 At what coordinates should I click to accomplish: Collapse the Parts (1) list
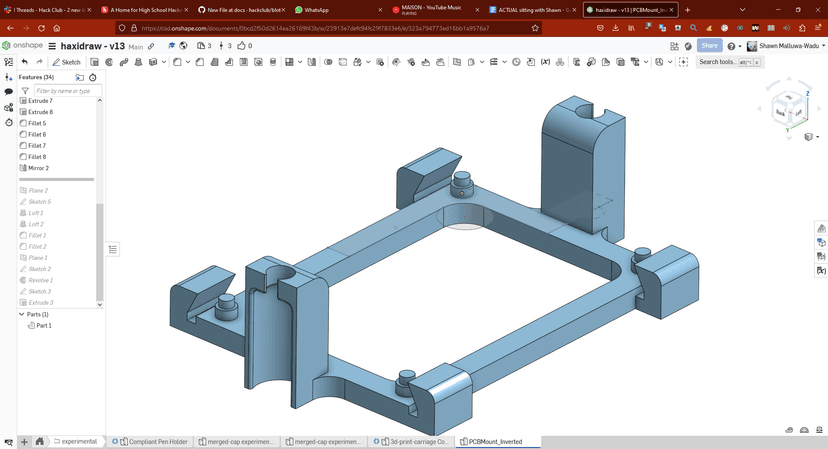point(22,314)
